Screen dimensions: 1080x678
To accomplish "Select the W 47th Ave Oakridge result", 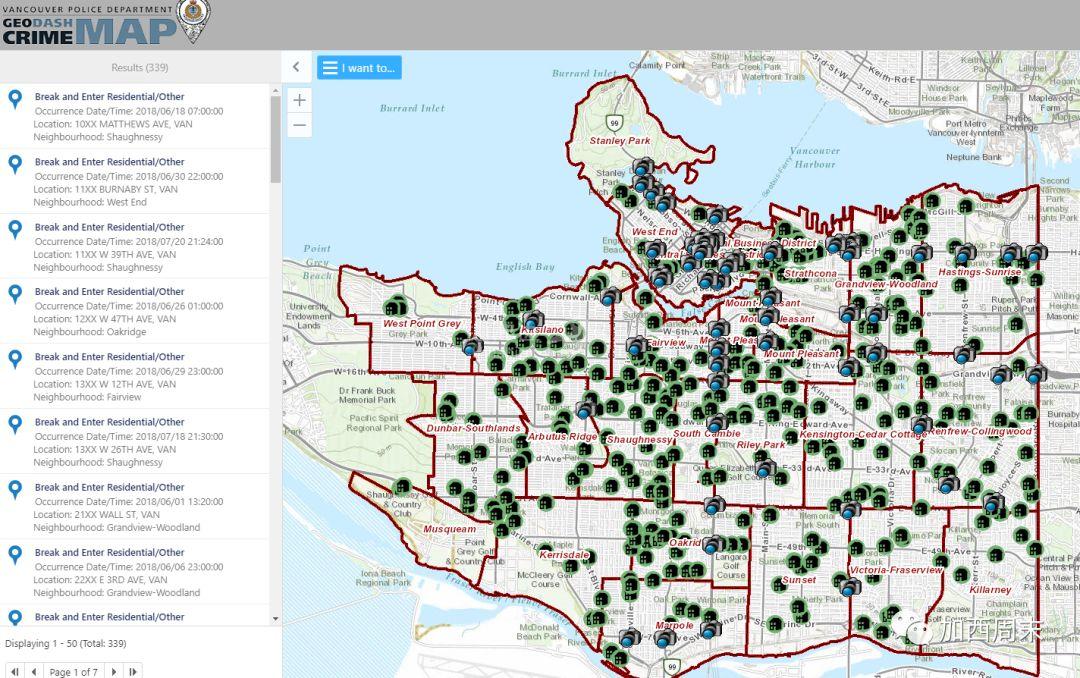I will pos(109,292).
